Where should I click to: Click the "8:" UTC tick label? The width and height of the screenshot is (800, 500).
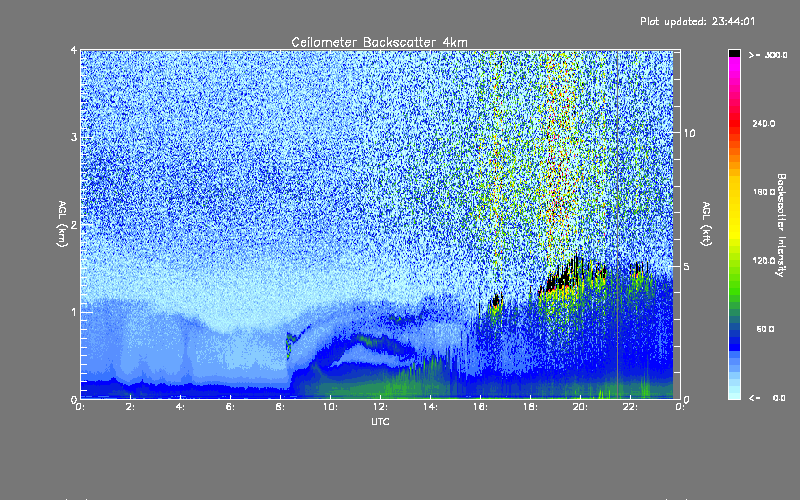tap(281, 407)
